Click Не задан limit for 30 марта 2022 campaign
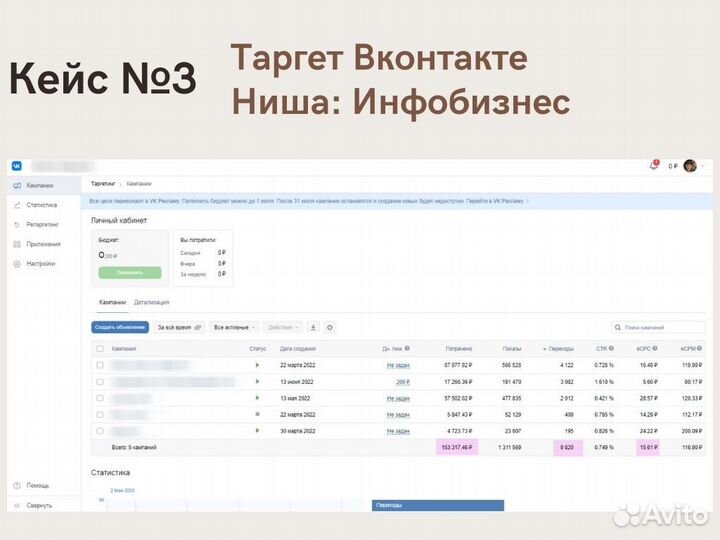Viewport: 720px width, 540px height. point(398,431)
